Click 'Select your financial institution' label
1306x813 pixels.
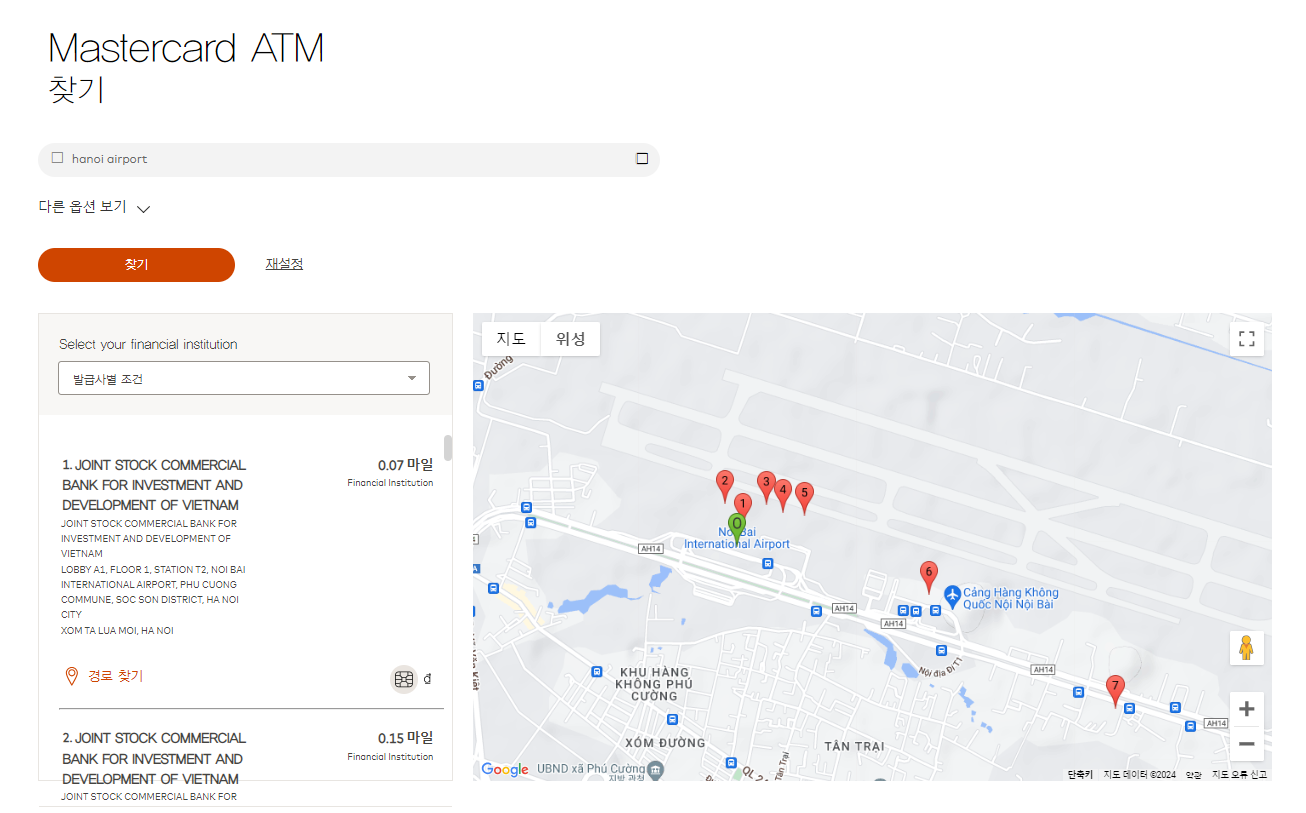[148, 344]
